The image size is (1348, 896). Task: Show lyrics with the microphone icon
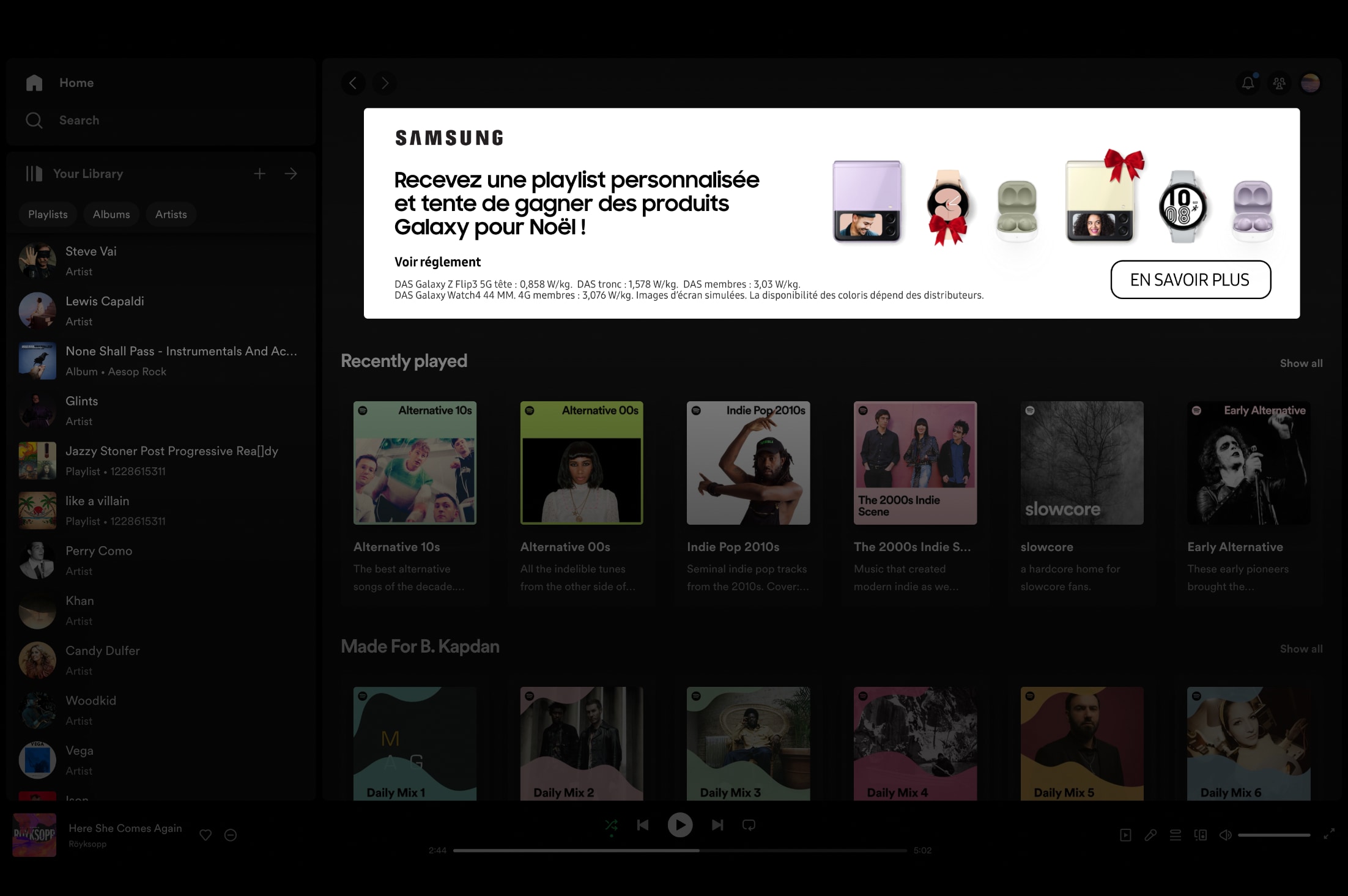1150,835
